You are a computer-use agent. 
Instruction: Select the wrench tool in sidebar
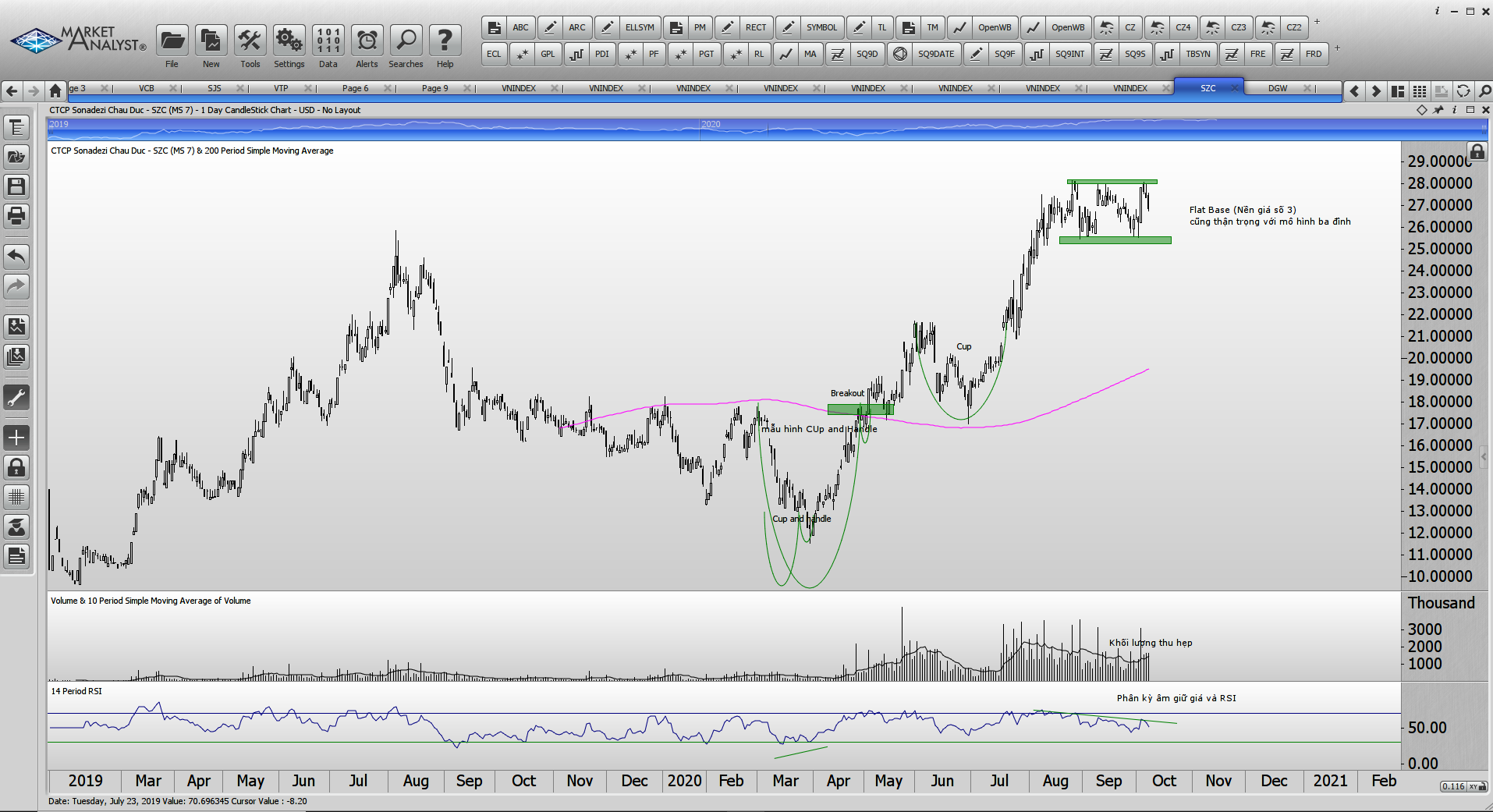tap(16, 398)
